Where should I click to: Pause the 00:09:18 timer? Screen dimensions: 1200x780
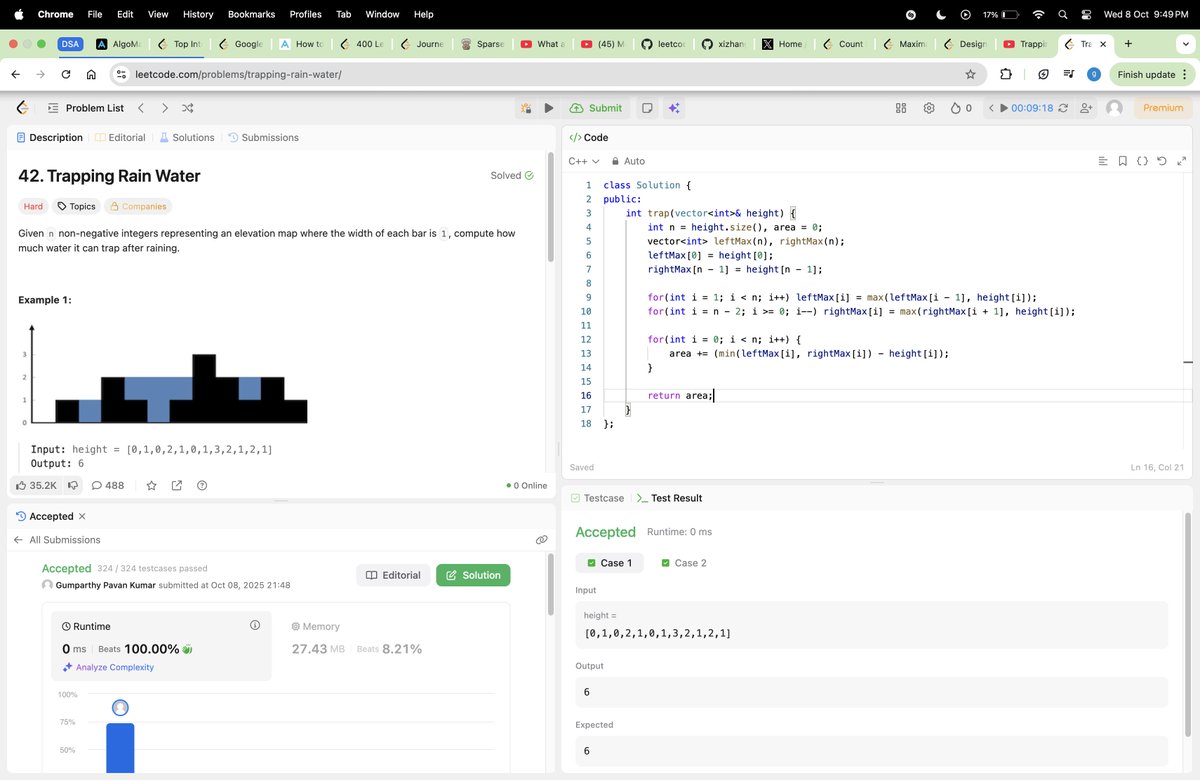pos(1005,108)
